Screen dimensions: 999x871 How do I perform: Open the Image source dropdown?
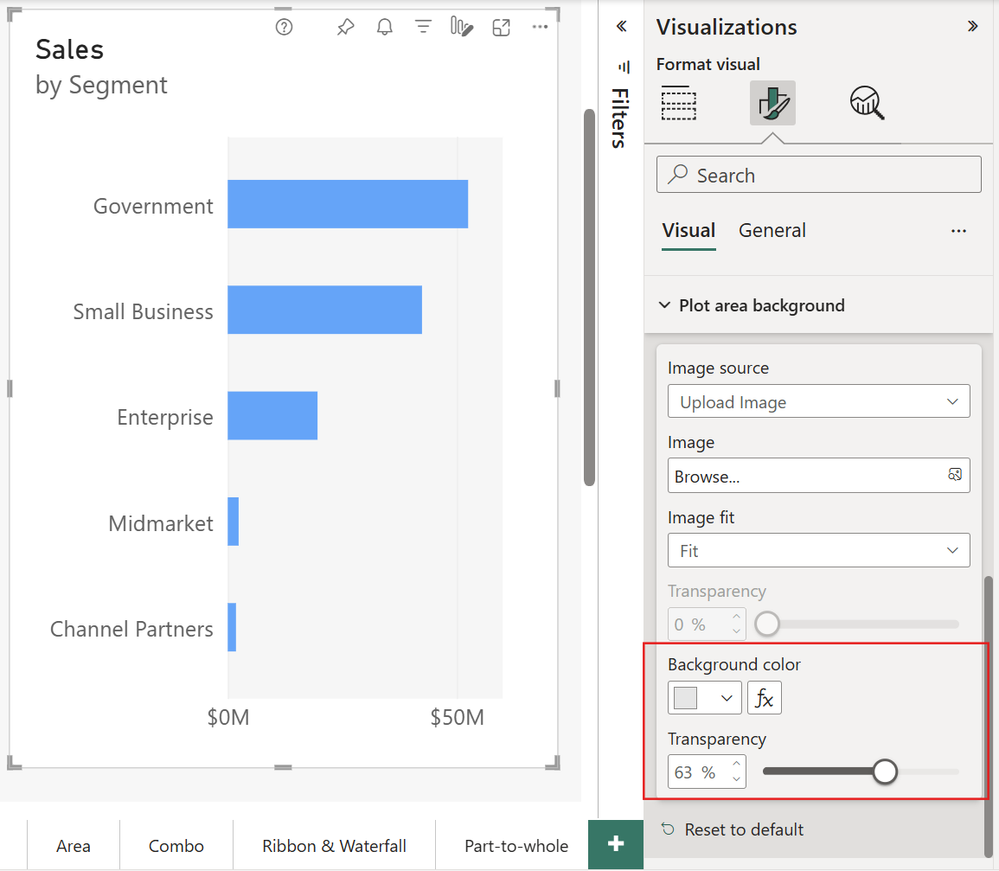tap(819, 401)
